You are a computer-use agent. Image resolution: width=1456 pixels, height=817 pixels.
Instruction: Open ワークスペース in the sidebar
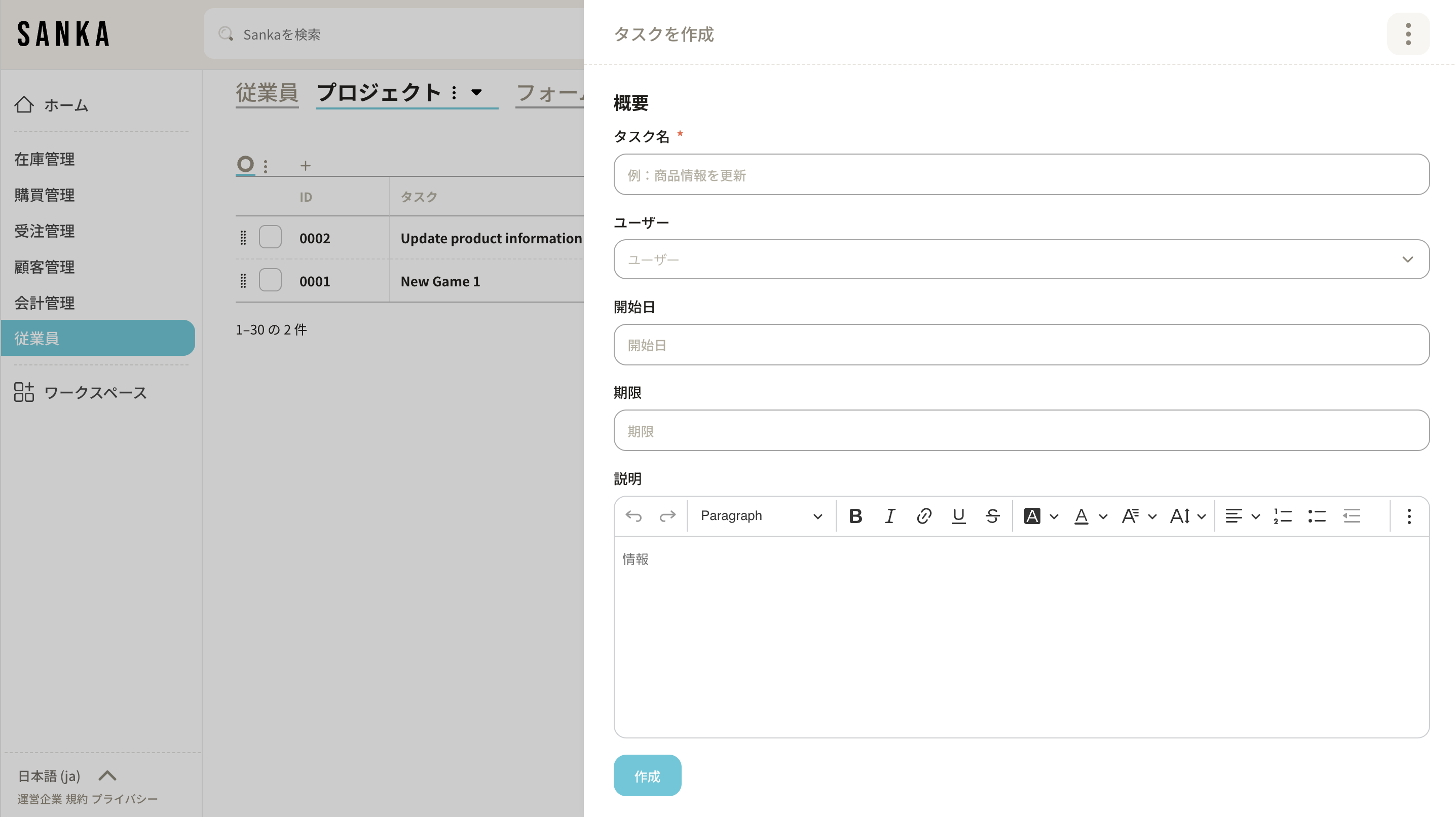coord(95,392)
